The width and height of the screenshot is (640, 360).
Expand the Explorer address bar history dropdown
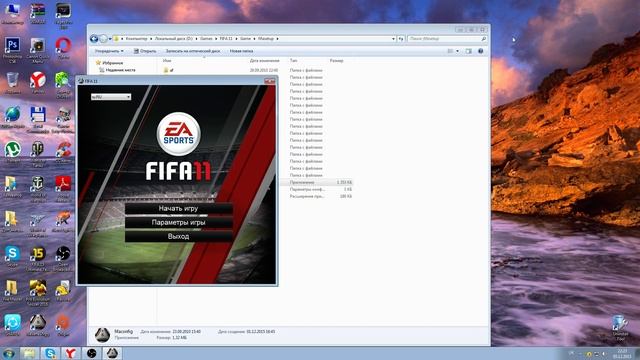point(393,39)
